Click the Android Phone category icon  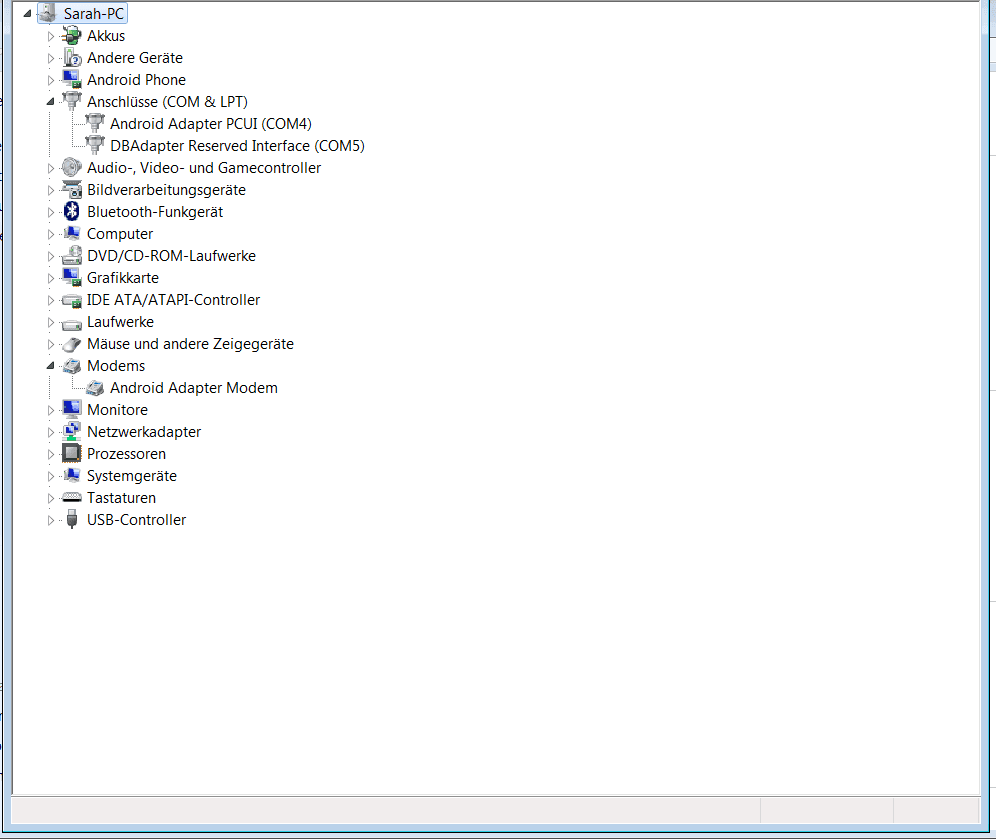pyautogui.click(x=72, y=79)
